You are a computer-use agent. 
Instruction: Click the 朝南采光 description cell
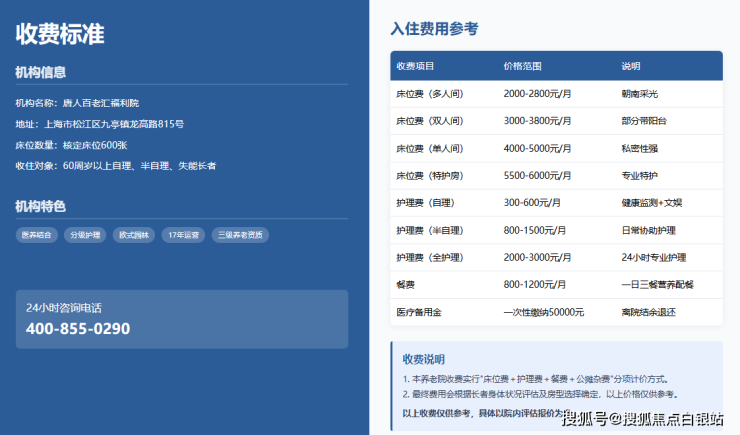[x=639, y=94]
